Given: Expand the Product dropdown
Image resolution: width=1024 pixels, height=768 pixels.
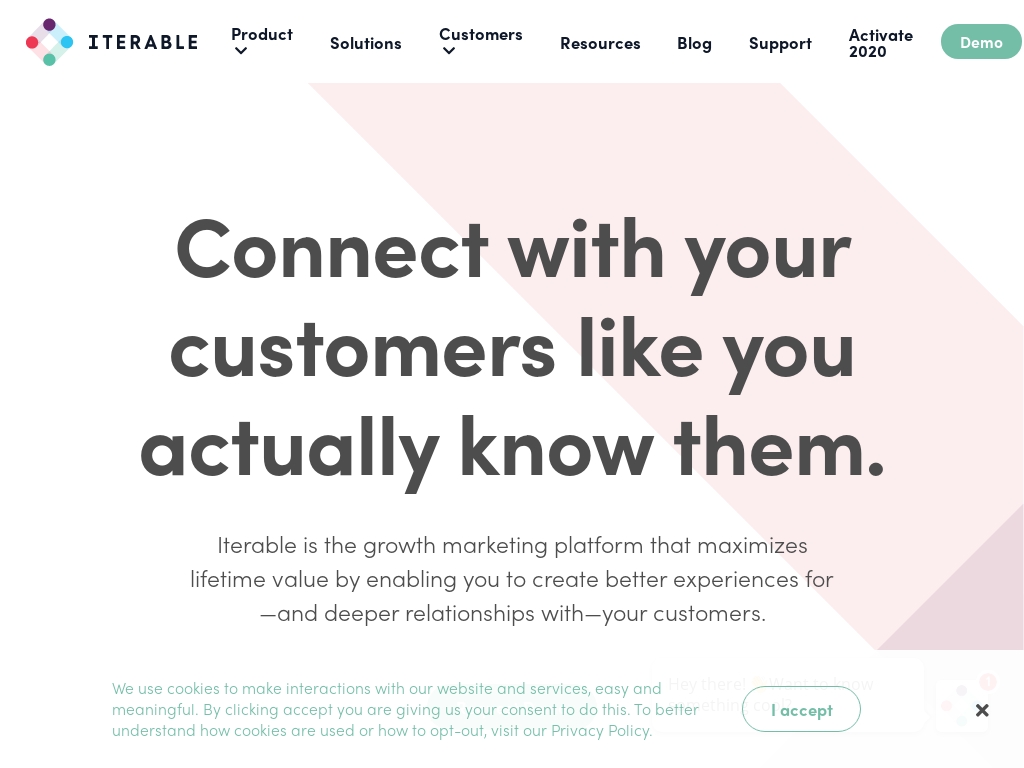Looking at the screenshot, I should pyautogui.click(x=261, y=34).
